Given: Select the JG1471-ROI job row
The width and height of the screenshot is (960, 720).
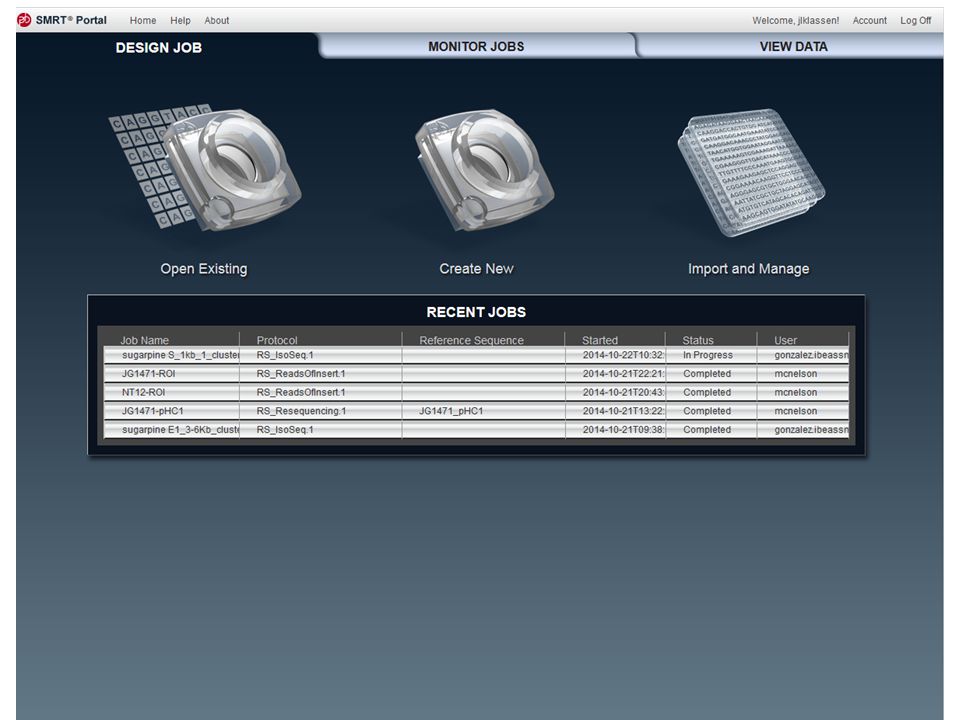Looking at the screenshot, I should click(476, 373).
